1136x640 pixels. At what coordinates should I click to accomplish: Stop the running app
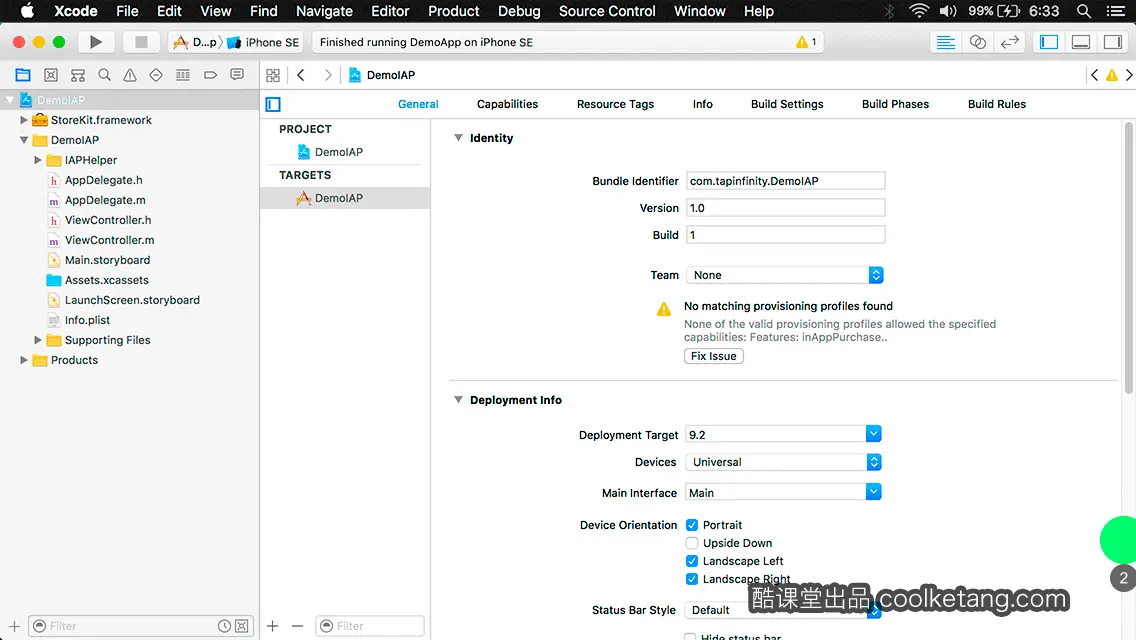141,42
